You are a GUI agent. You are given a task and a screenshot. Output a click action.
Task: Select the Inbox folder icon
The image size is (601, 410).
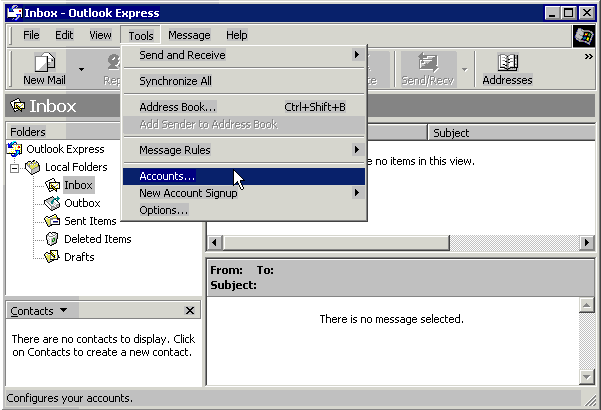pyautogui.click(x=53, y=185)
